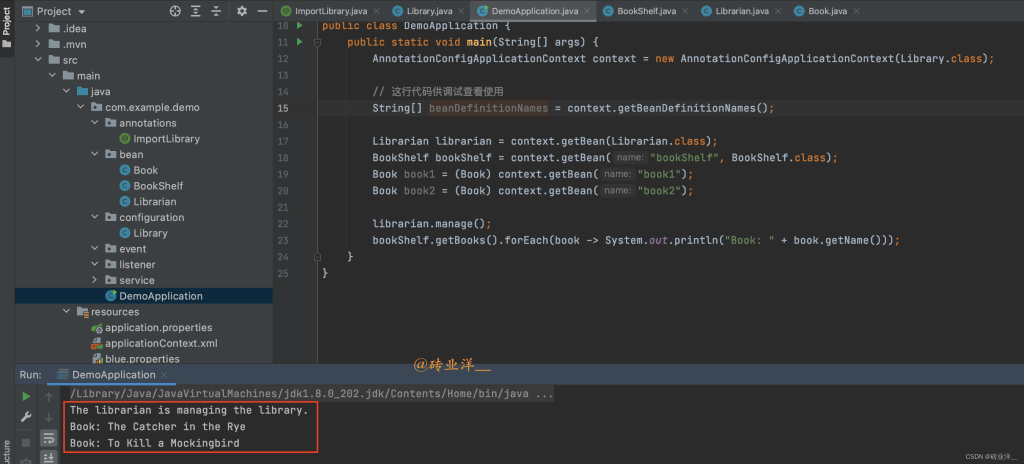
Task: Click the Collapse All icon in Project panel
Action: [218, 11]
